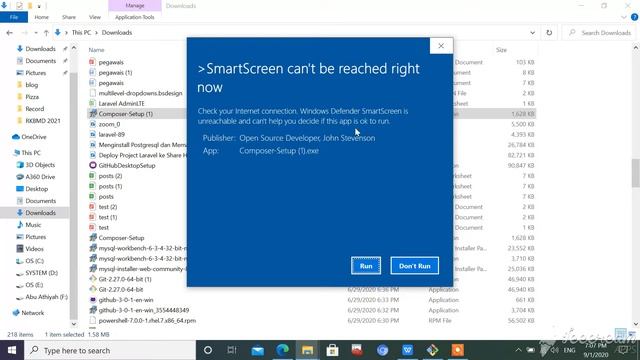Select the github-3-0-1-en-win file
This screenshot has width=640, height=360.
(x=126, y=300)
